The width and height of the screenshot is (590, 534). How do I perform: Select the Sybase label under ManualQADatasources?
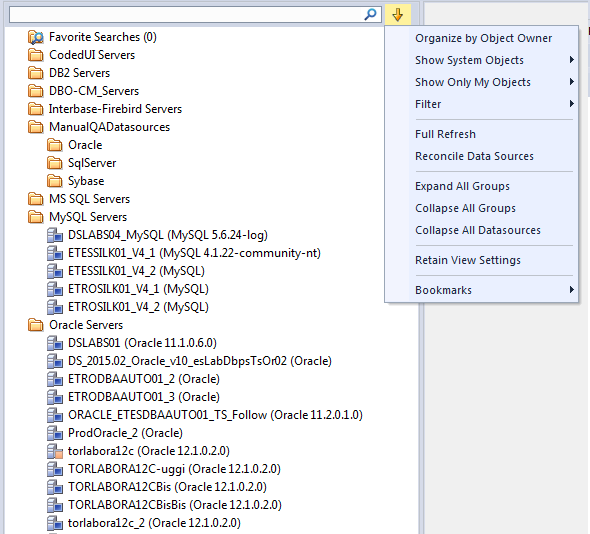tap(86, 181)
